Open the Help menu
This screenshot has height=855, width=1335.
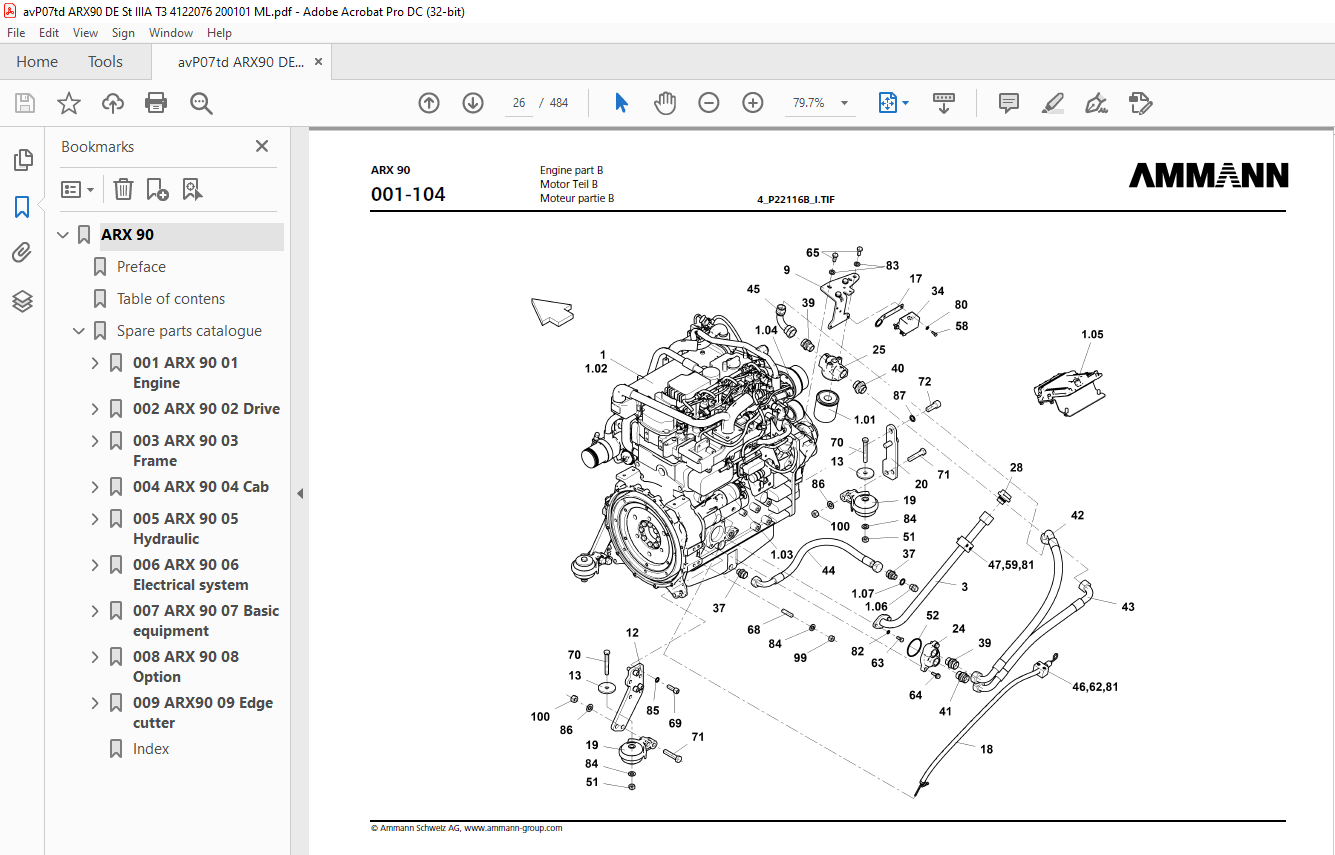pyautogui.click(x=219, y=33)
